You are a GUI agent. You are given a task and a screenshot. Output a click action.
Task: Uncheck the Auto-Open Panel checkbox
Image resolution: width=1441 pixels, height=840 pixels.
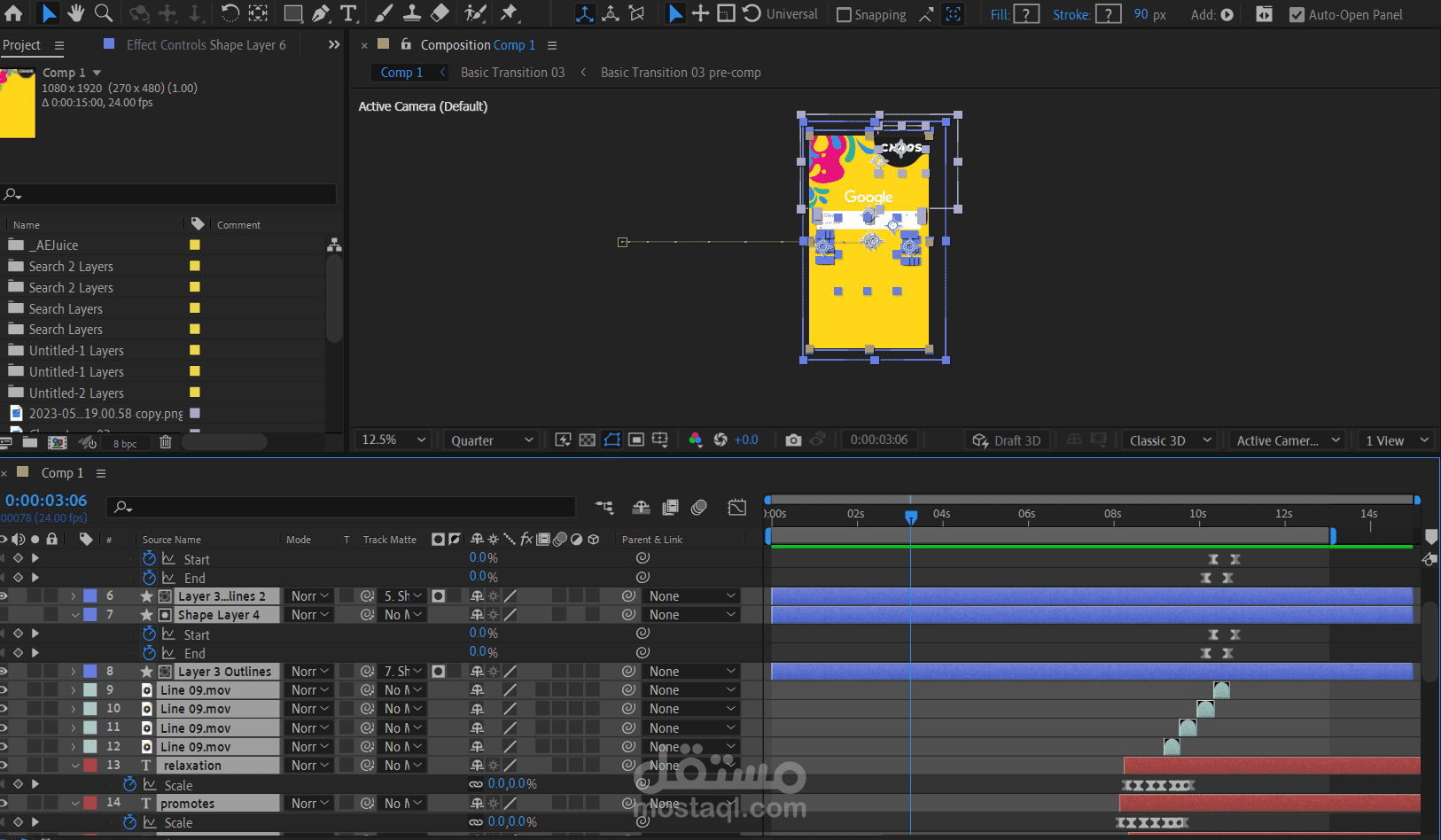[x=1297, y=14]
